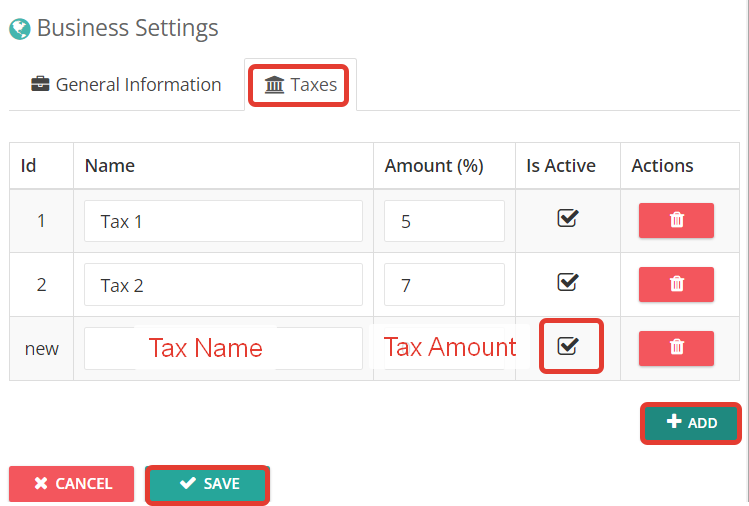Click the plus icon on the ADD button
This screenshot has width=749, height=506.
pyautogui.click(x=674, y=421)
